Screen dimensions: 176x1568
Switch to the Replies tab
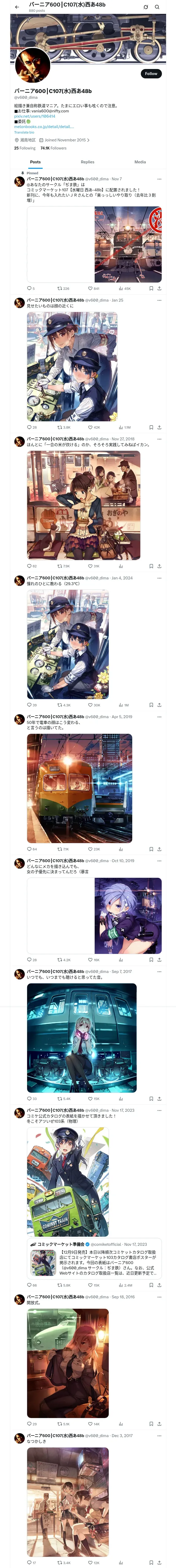tap(87, 162)
